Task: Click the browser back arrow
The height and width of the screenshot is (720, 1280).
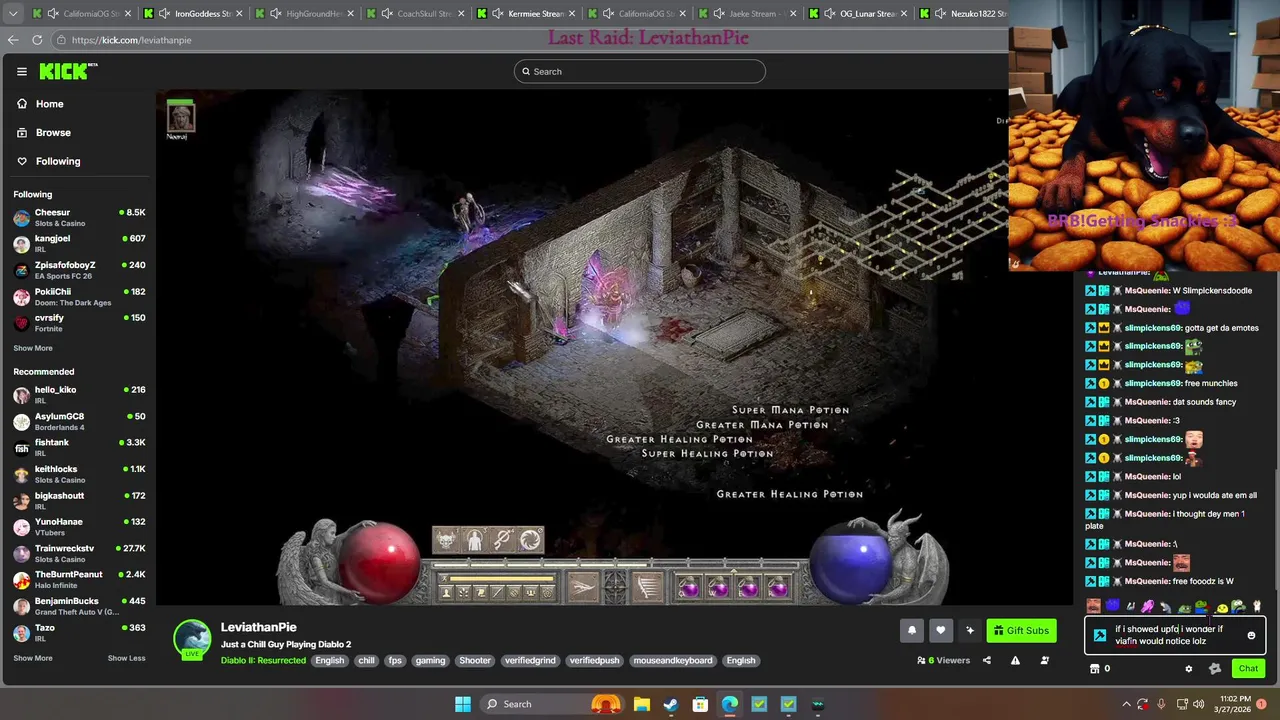Action: point(13,40)
